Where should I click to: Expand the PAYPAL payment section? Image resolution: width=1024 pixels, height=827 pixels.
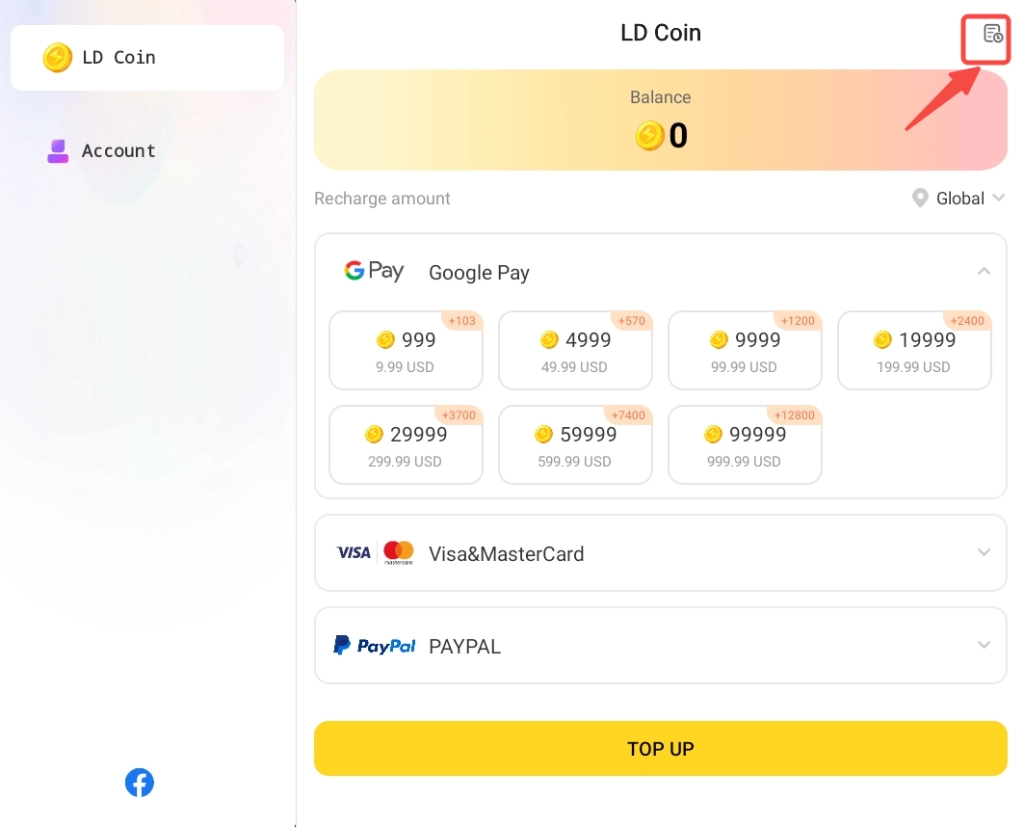[984, 646]
